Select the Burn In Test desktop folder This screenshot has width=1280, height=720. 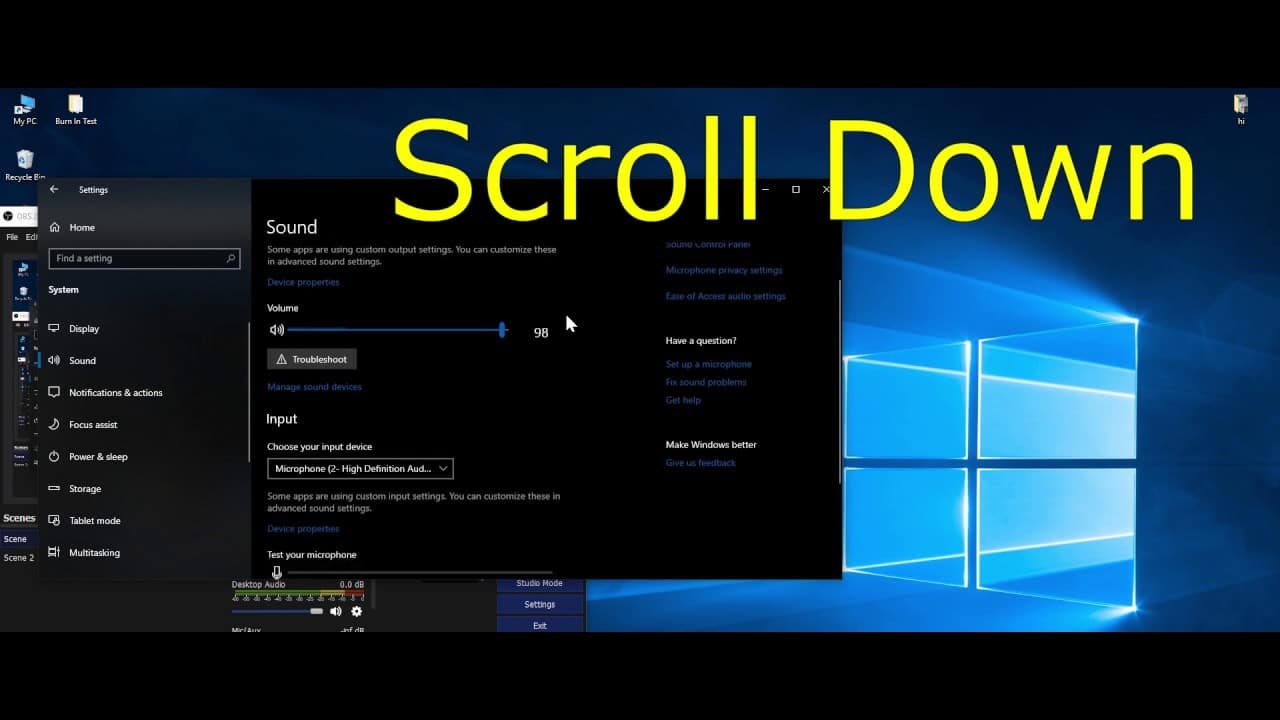tap(76, 109)
